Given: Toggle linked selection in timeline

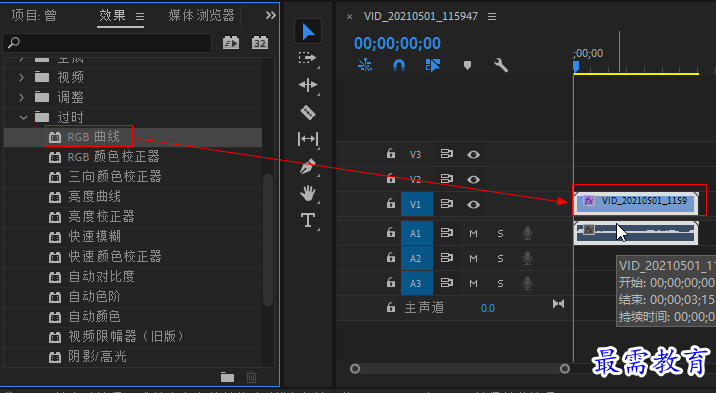Looking at the screenshot, I should [432, 65].
